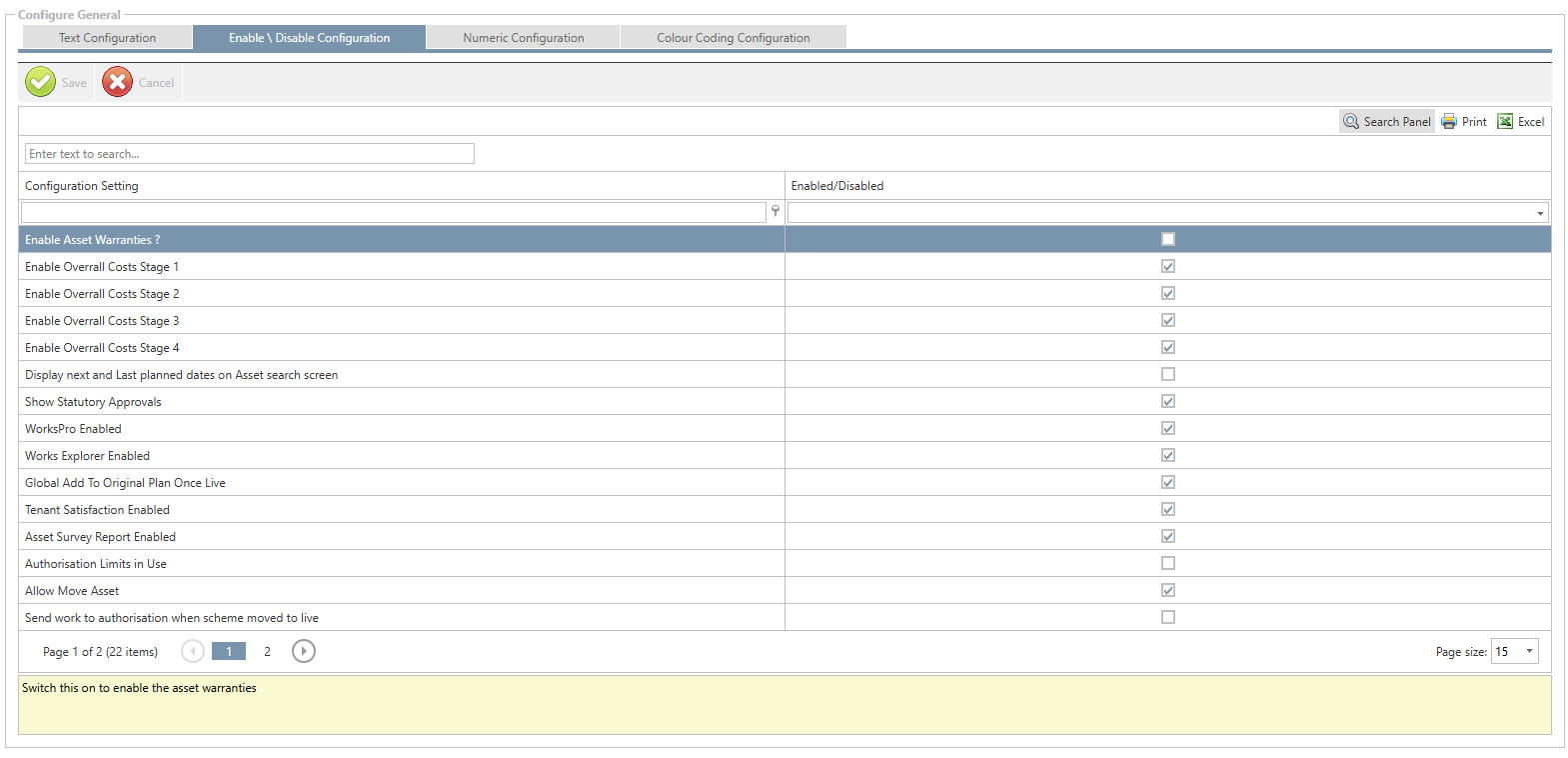This screenshot has width=1568, height=758.
Task: Open the Search Panel magnifier icon
Action: 1351,122
